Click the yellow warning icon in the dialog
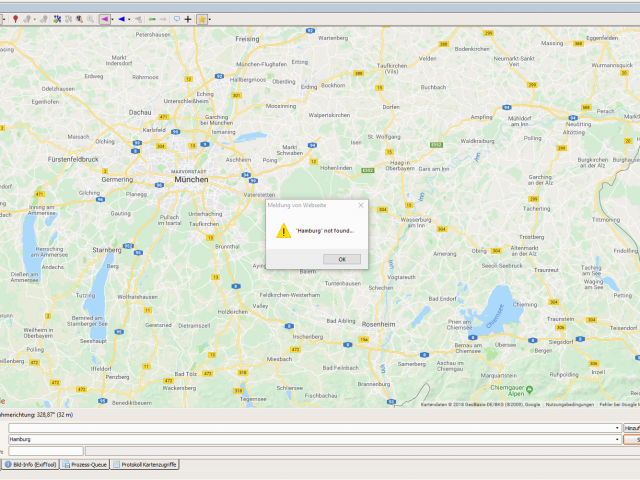The image size is (640, 480). (283, 231)
